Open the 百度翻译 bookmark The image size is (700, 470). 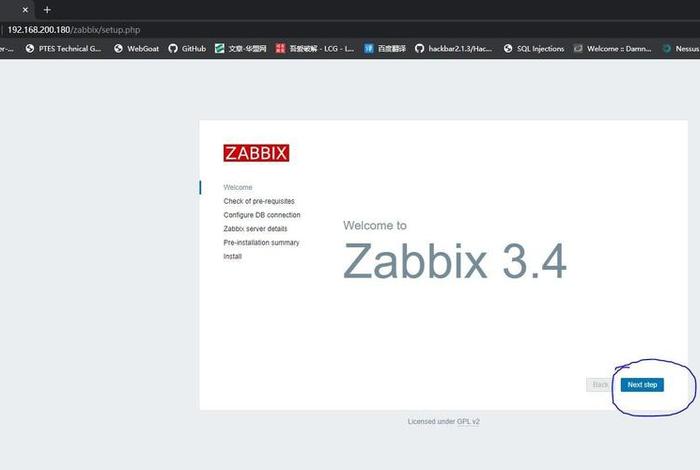point(385,49)
